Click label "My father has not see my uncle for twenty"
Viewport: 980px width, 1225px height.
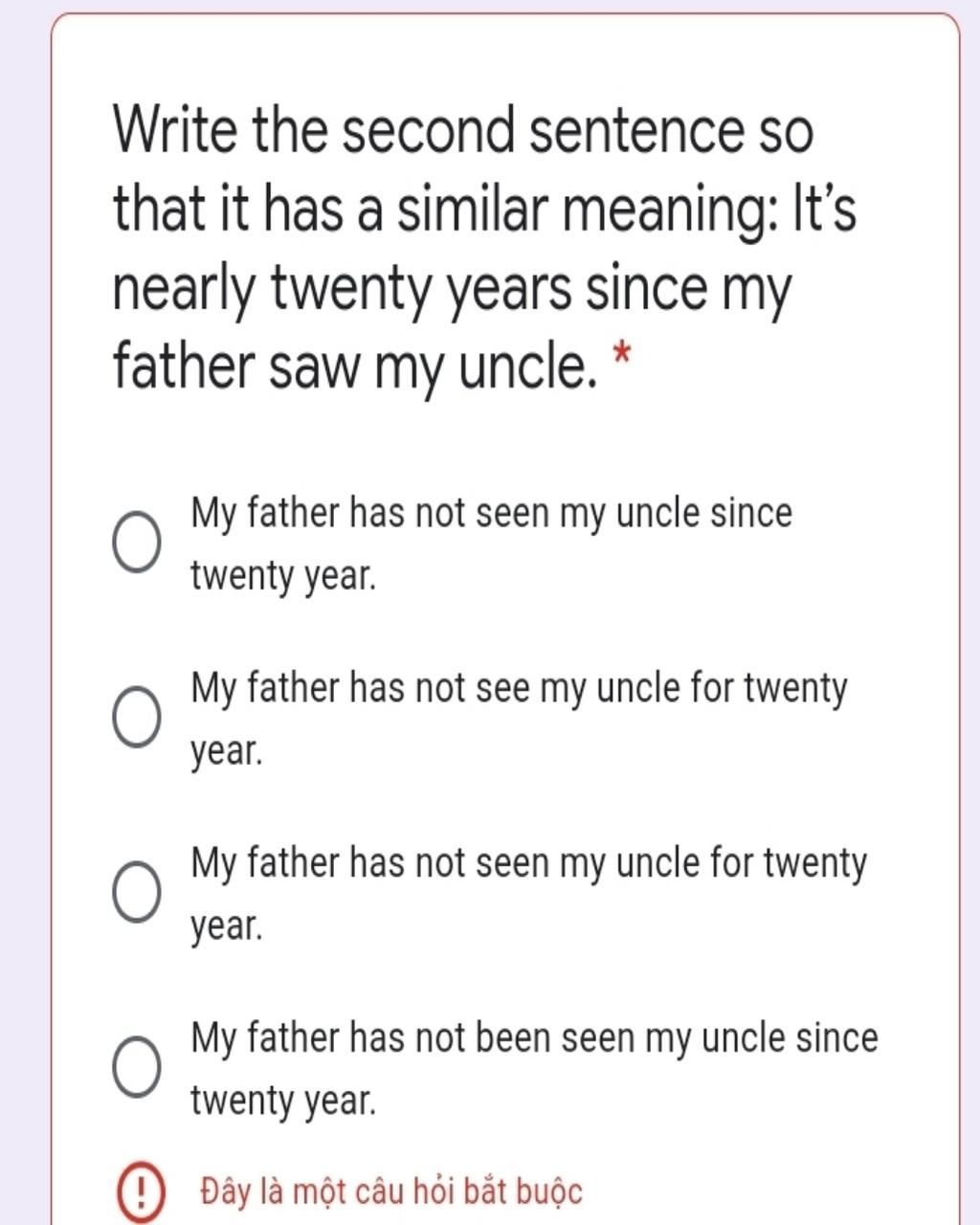click(519, 689)
